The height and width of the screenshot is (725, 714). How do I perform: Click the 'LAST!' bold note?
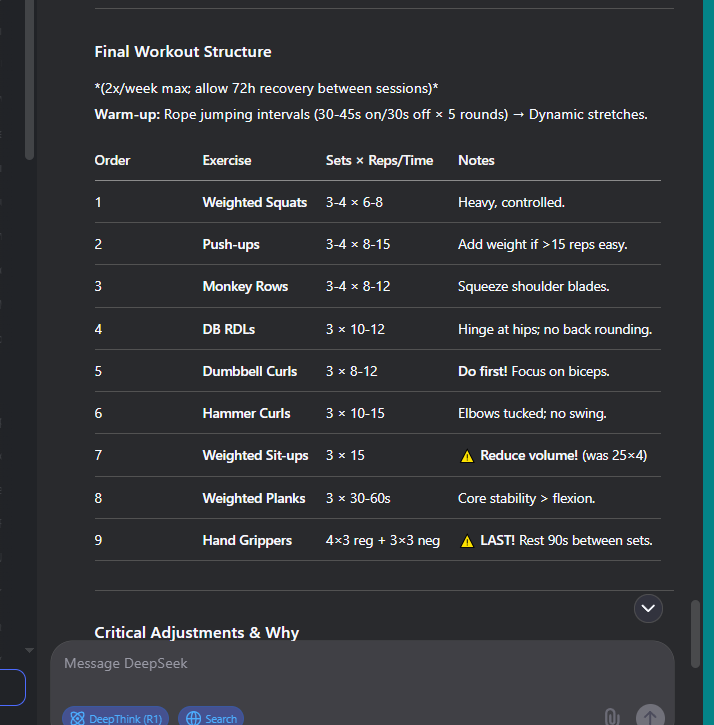[x=498, y=540]
